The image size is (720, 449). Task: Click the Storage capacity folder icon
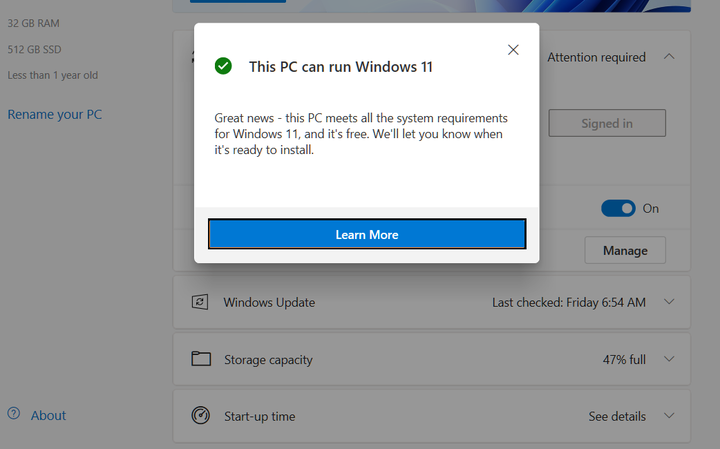pos(201,359)
